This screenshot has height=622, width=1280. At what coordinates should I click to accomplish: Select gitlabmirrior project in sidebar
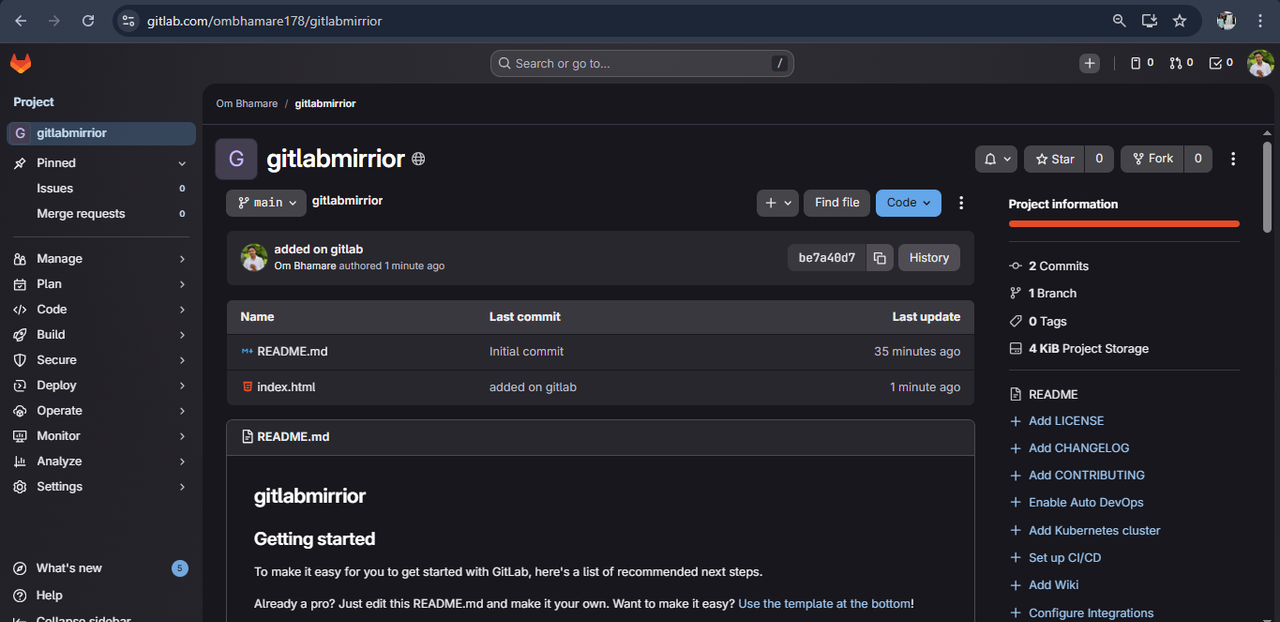101,133
